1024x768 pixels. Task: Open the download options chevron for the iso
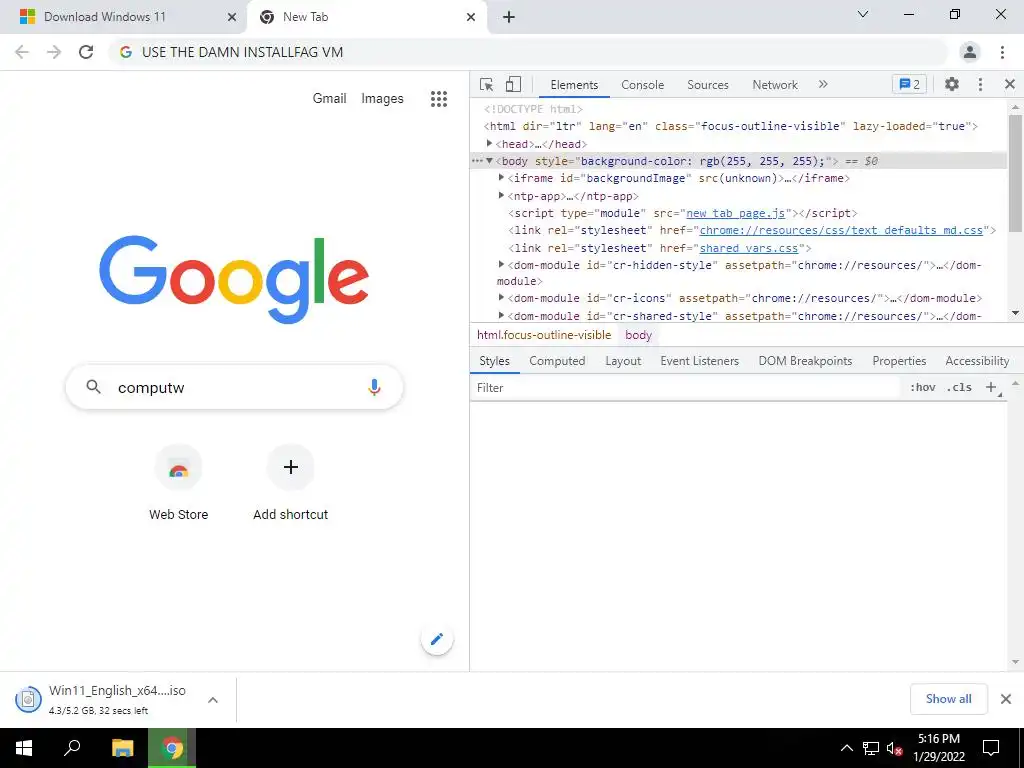[213, 699]
